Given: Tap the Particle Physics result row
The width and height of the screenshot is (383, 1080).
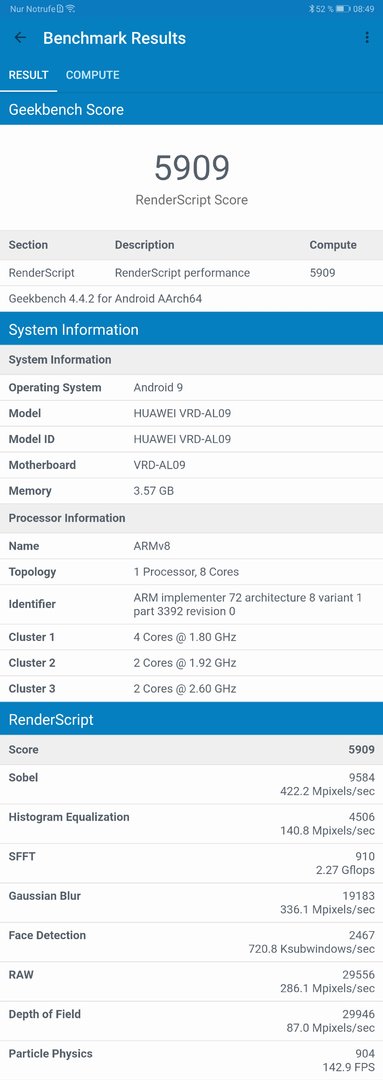Looking at the screenshot, I should [192, 1060].
